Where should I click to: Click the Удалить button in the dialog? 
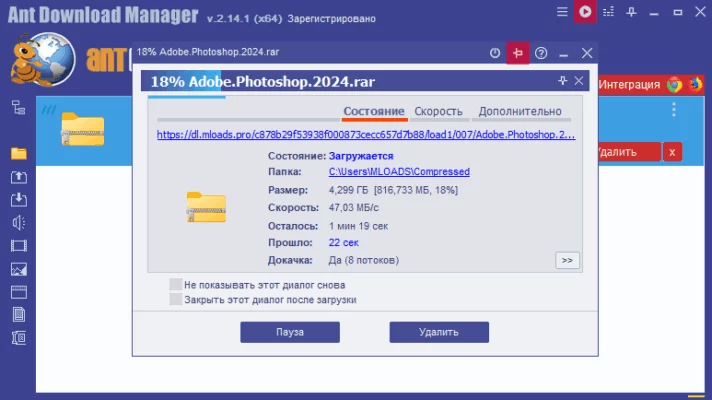tap(439, 332)
